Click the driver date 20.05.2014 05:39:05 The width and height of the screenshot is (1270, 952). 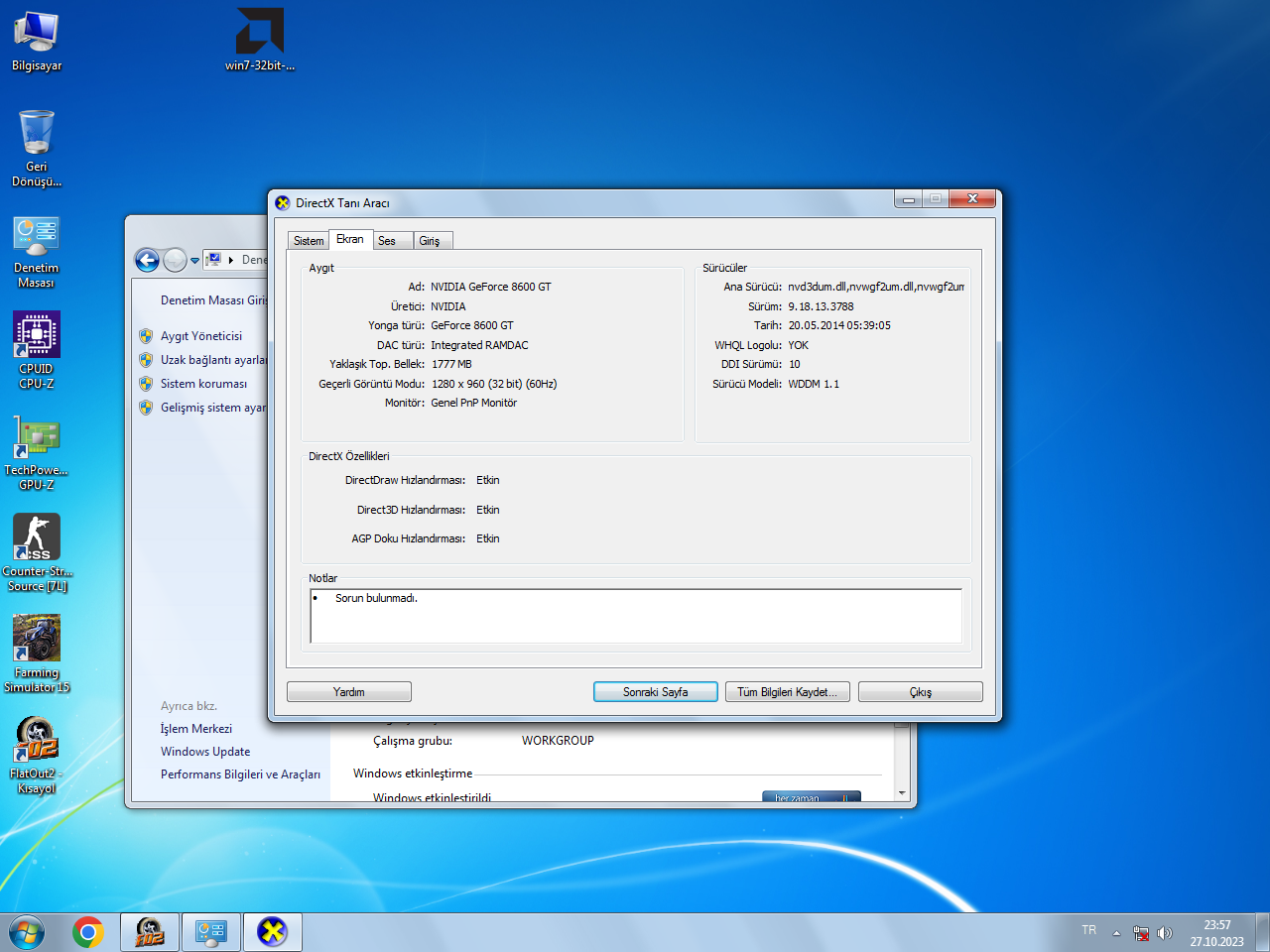coord(839,325)
